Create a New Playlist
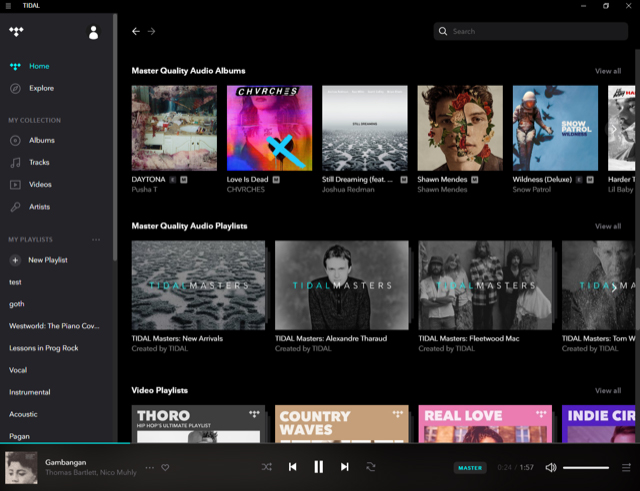 (47, 260)
